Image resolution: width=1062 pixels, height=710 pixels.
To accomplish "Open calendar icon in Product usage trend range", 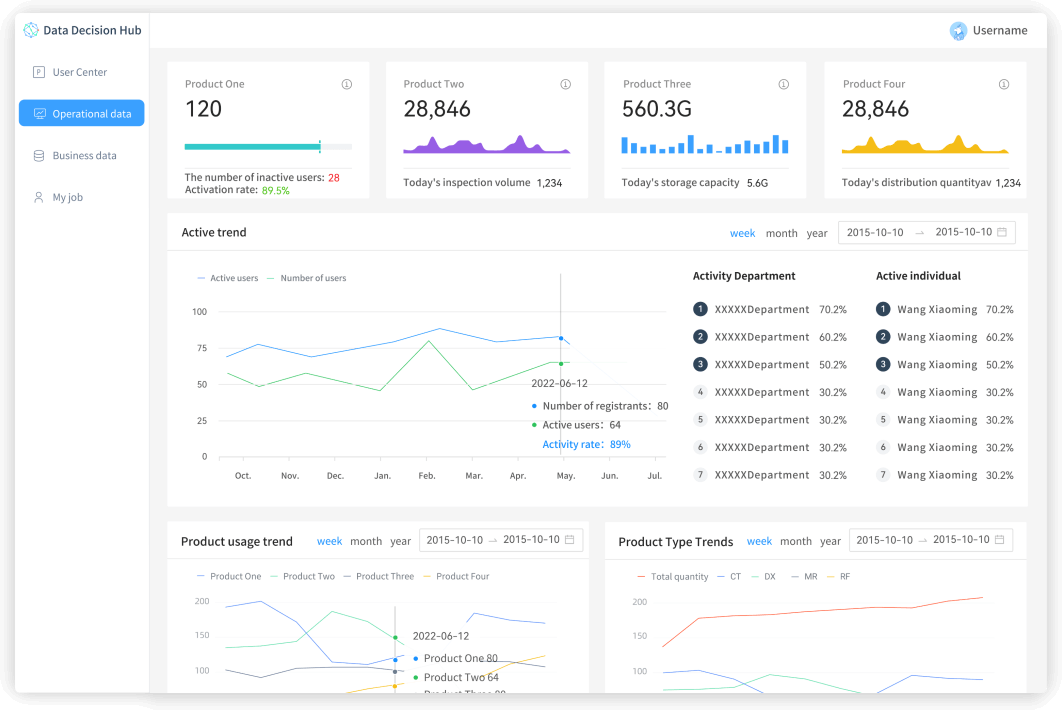I will click(x=570, y=540).
